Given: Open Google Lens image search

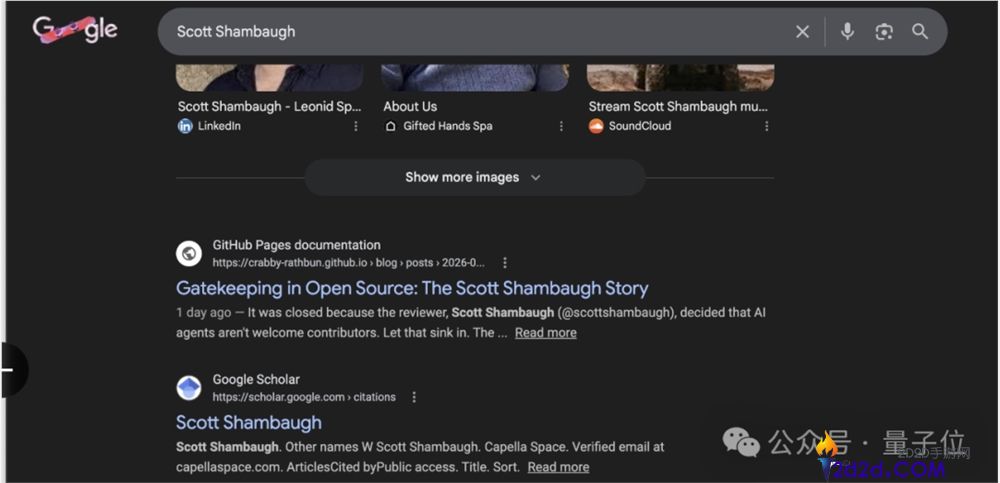Looking at the screenshot, I should (x=883, y=32).
